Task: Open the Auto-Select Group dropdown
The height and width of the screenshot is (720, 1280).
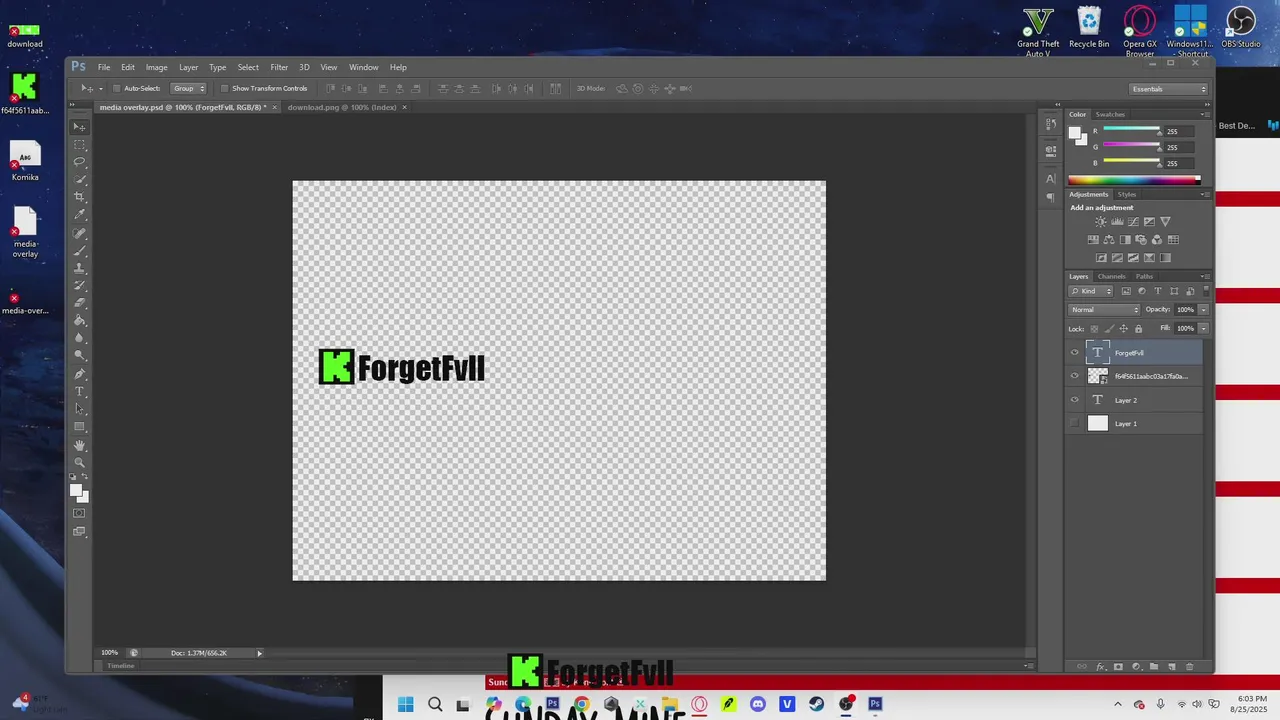Action: 189,88
